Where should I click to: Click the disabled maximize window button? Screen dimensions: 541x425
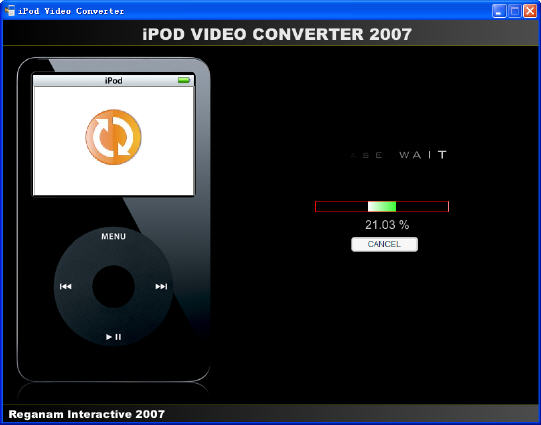point(514,11)
